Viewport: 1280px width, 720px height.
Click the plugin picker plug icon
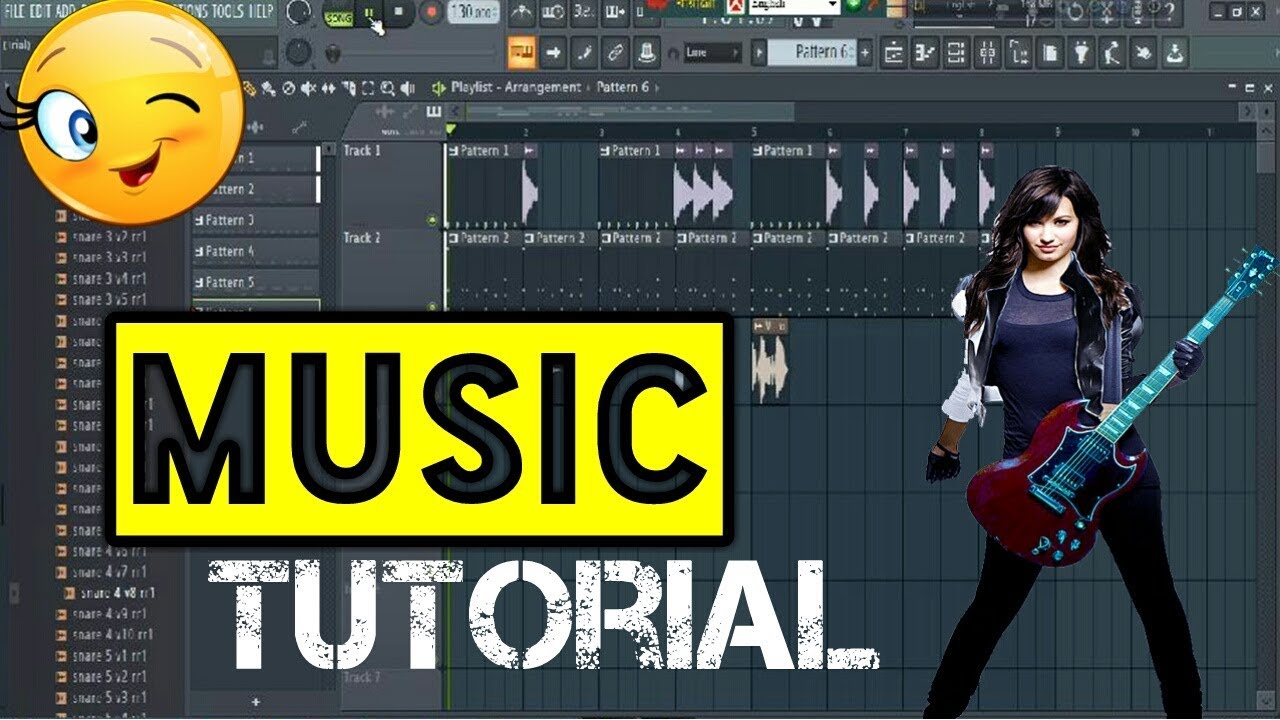(x=1081, y=52)
